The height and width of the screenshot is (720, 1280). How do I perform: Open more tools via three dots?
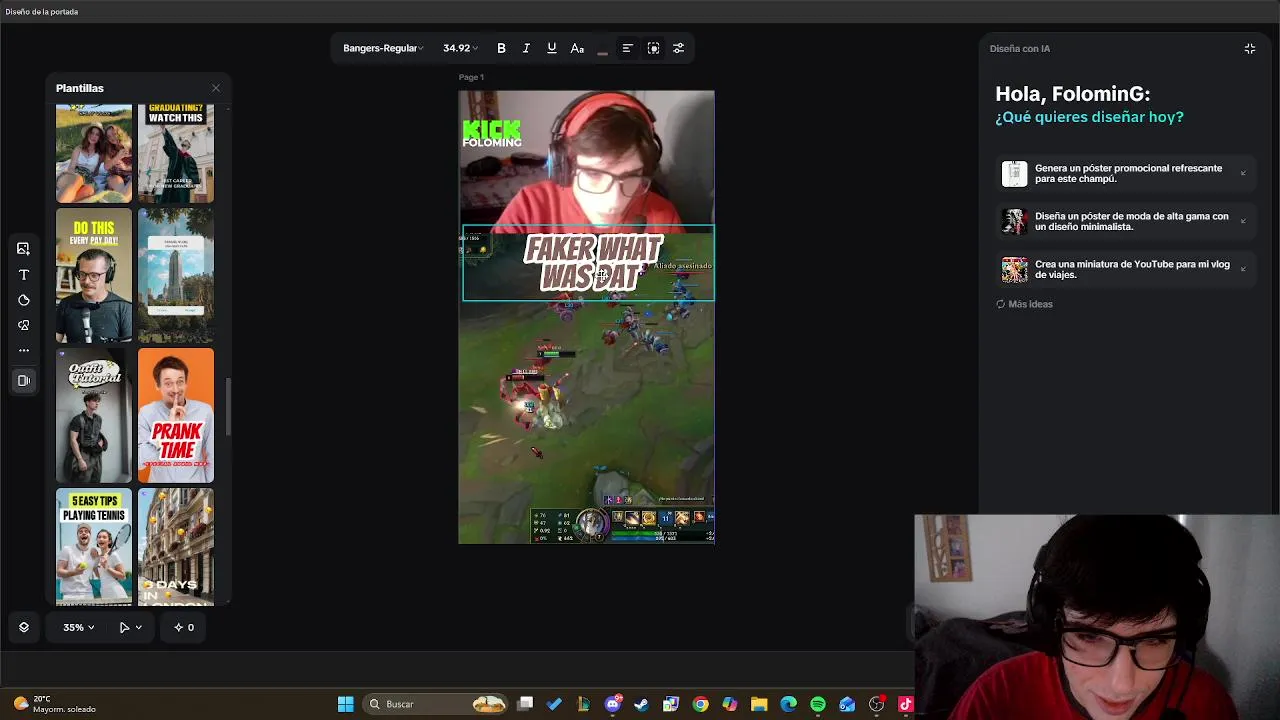24,350
